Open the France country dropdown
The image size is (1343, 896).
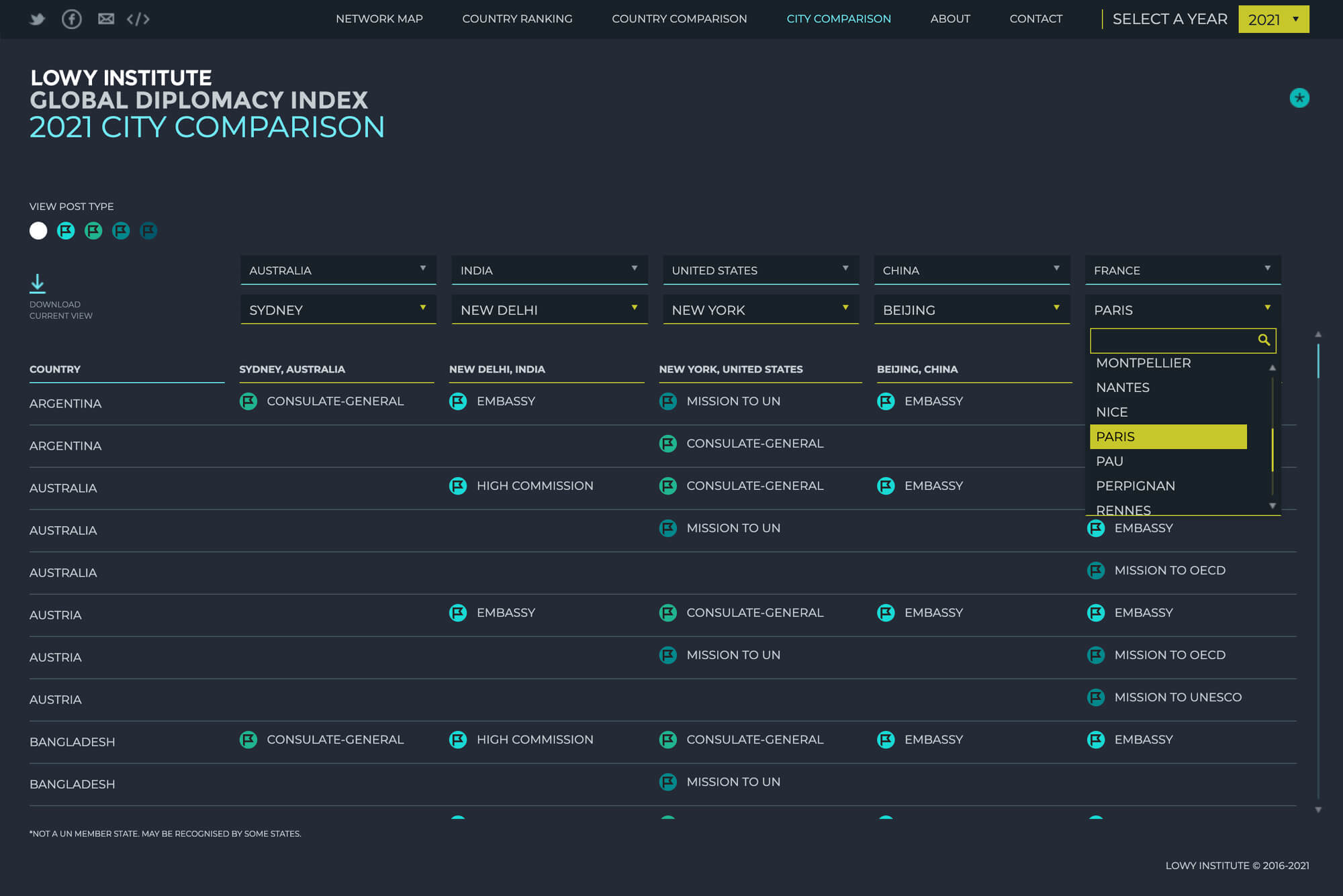point(1183,270)
